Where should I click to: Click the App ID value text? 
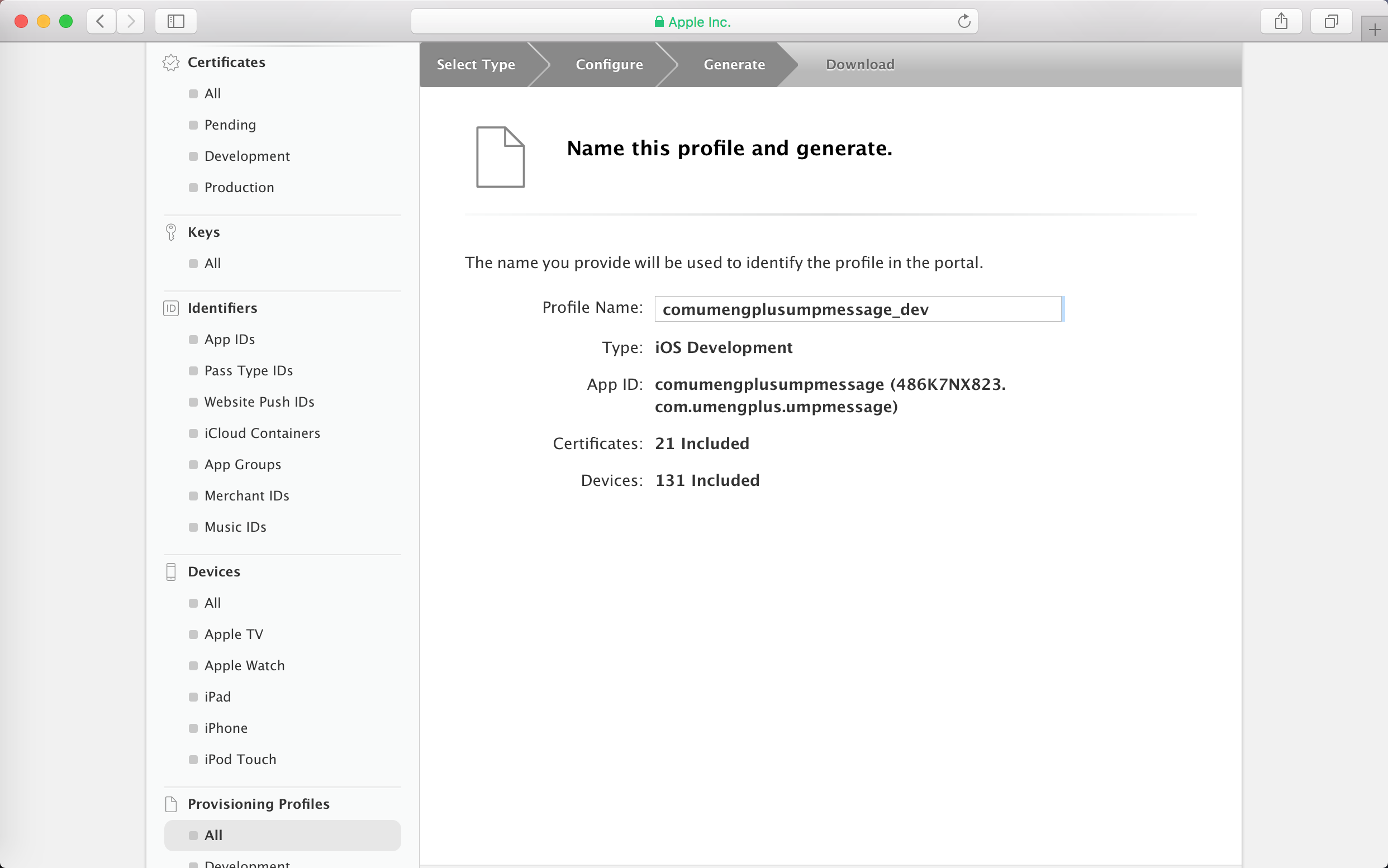pyautogui.click(x=830, y=395)
